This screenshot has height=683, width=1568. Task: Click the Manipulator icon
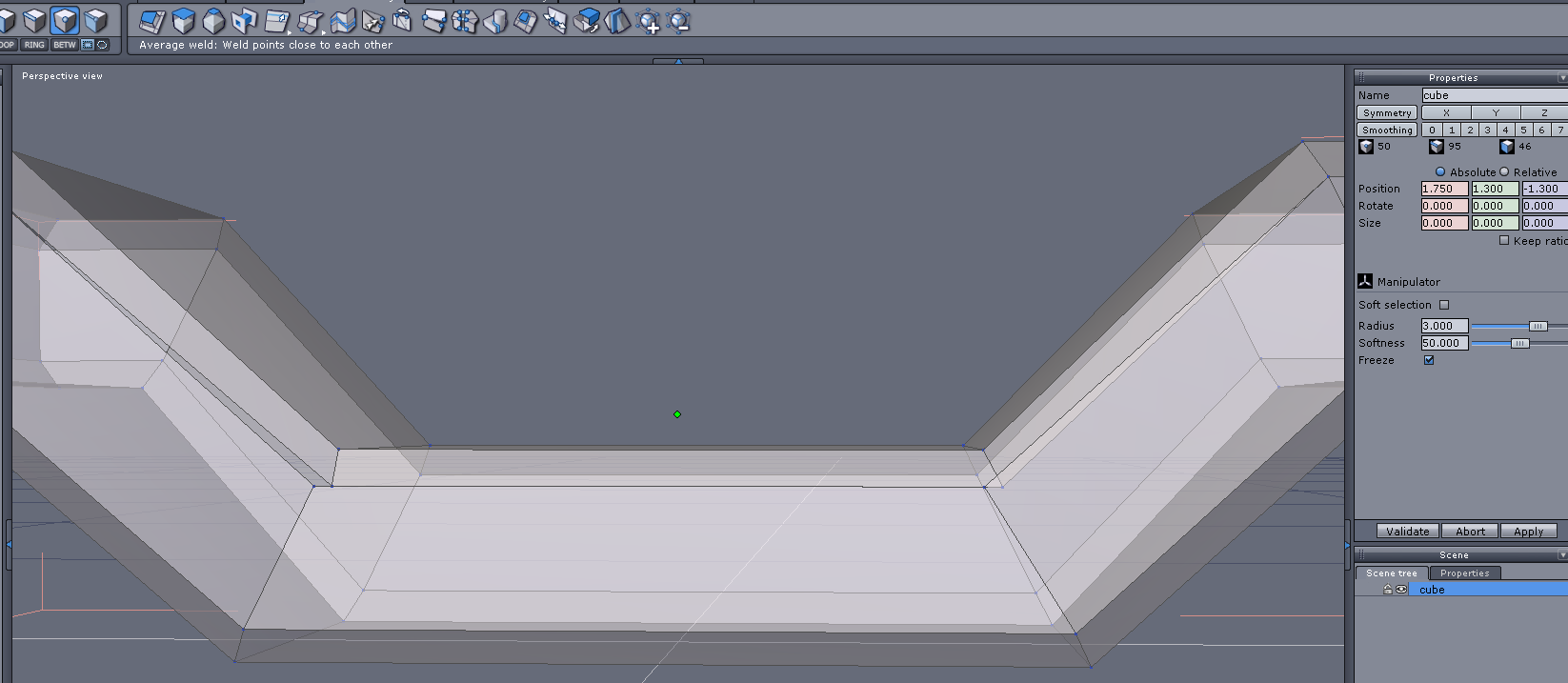1364,281
